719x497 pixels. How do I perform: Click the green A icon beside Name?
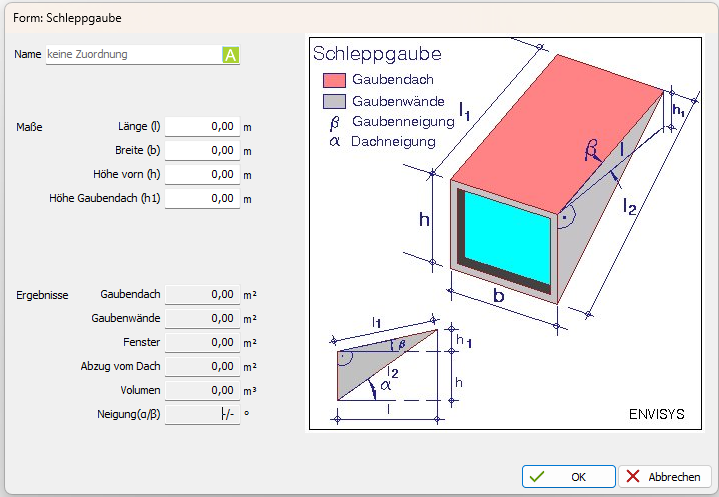pyautogui.click(x=231, y=55)
